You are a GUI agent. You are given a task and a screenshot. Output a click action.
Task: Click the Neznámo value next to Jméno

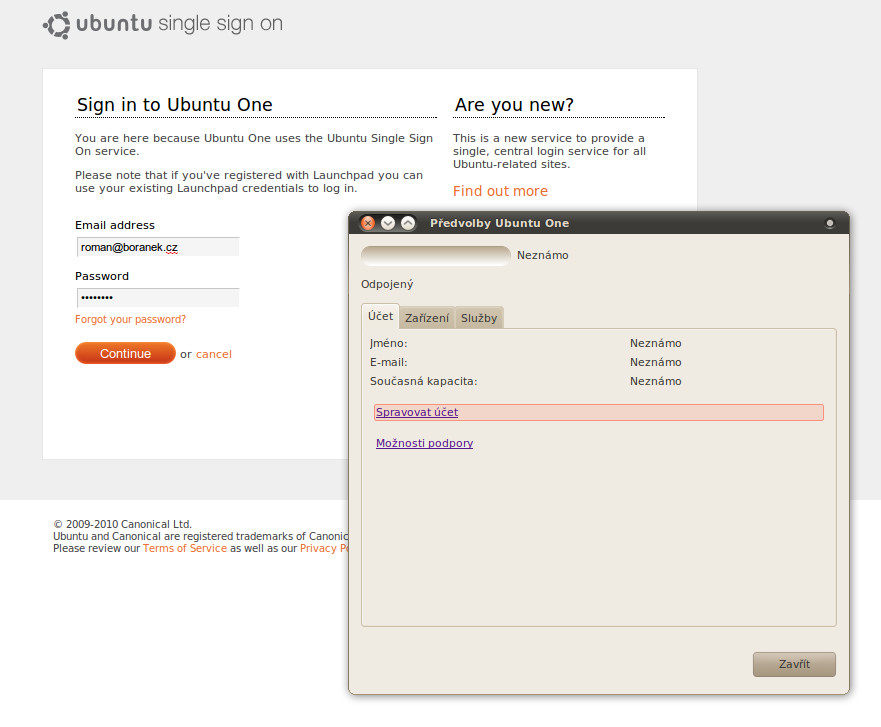(x=655, y=343)
